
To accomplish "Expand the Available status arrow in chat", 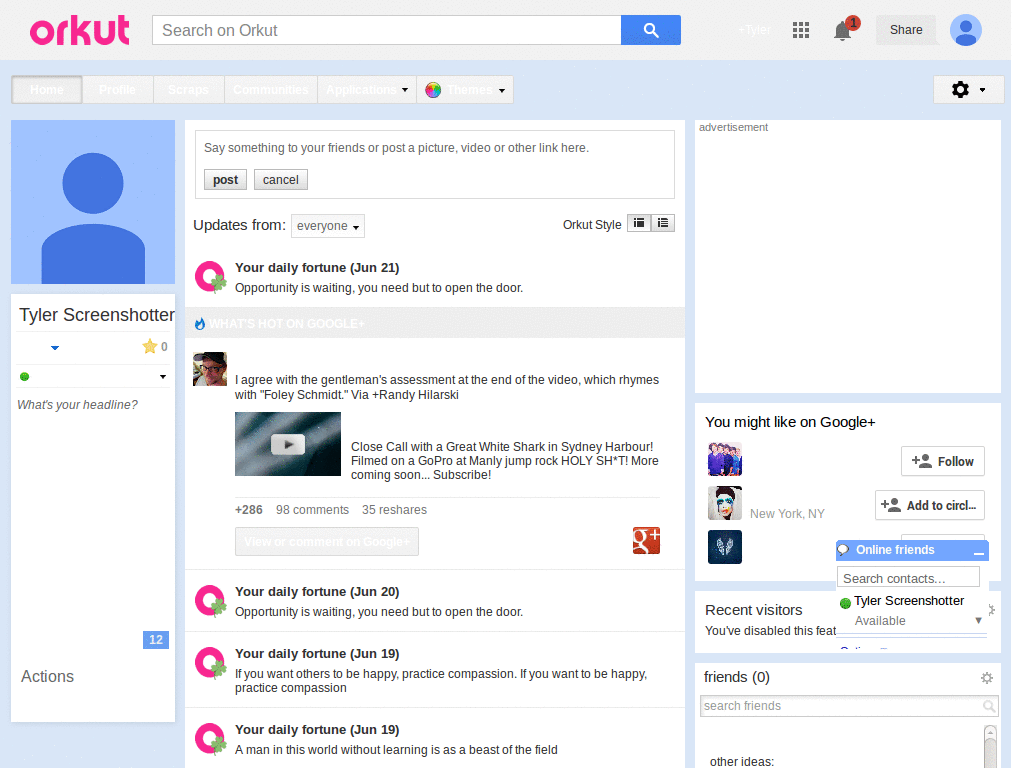I will tap(978, 620).
